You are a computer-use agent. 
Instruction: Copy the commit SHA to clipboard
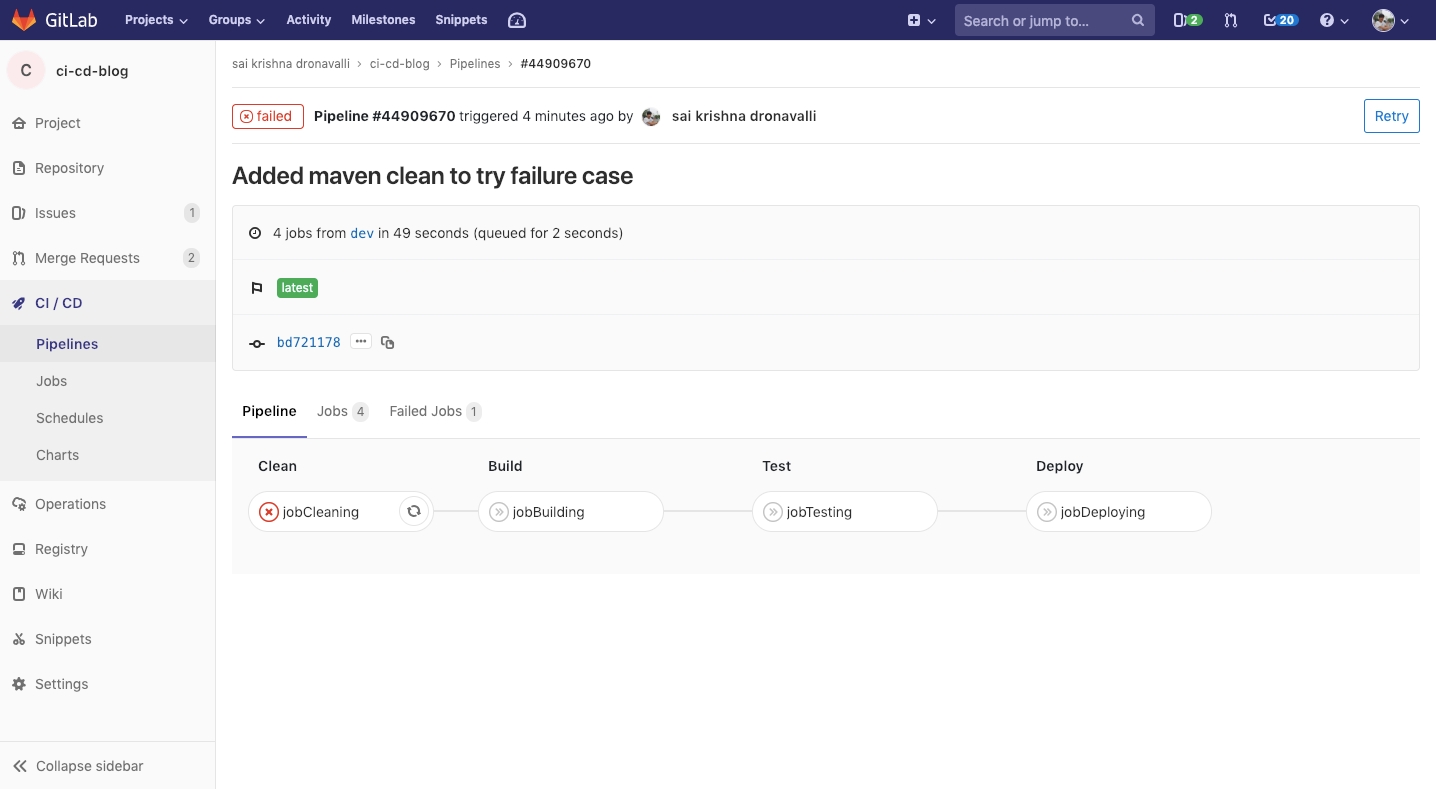pos(388,342)
